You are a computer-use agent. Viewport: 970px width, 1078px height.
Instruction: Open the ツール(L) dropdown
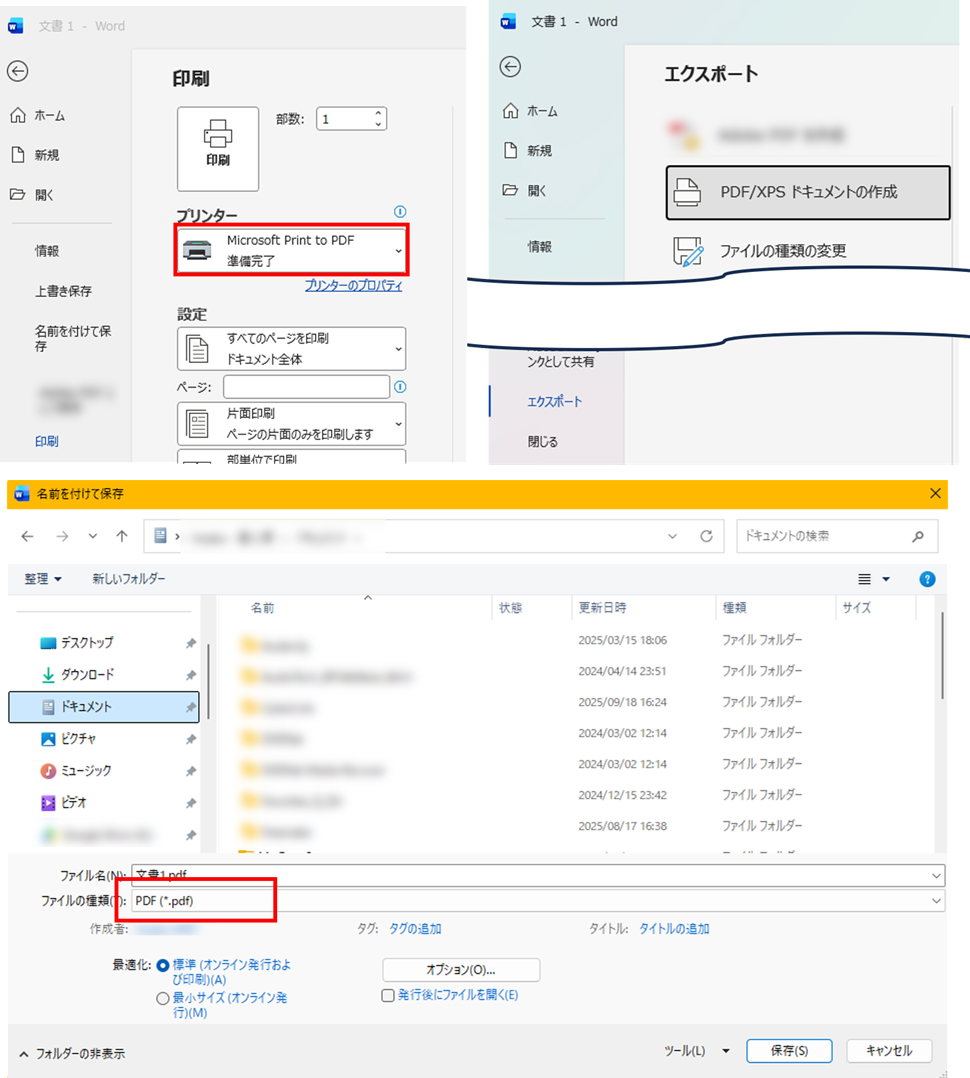point(696,1050)
